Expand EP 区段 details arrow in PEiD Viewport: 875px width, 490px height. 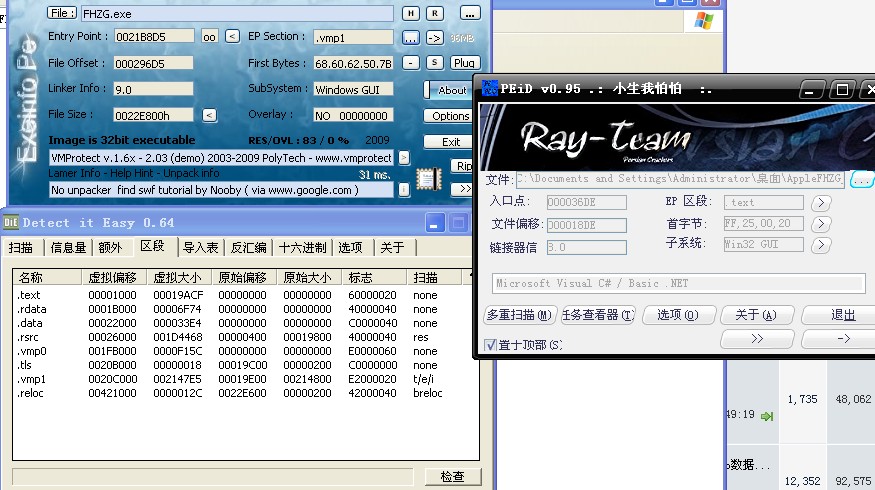pos(821,203)
